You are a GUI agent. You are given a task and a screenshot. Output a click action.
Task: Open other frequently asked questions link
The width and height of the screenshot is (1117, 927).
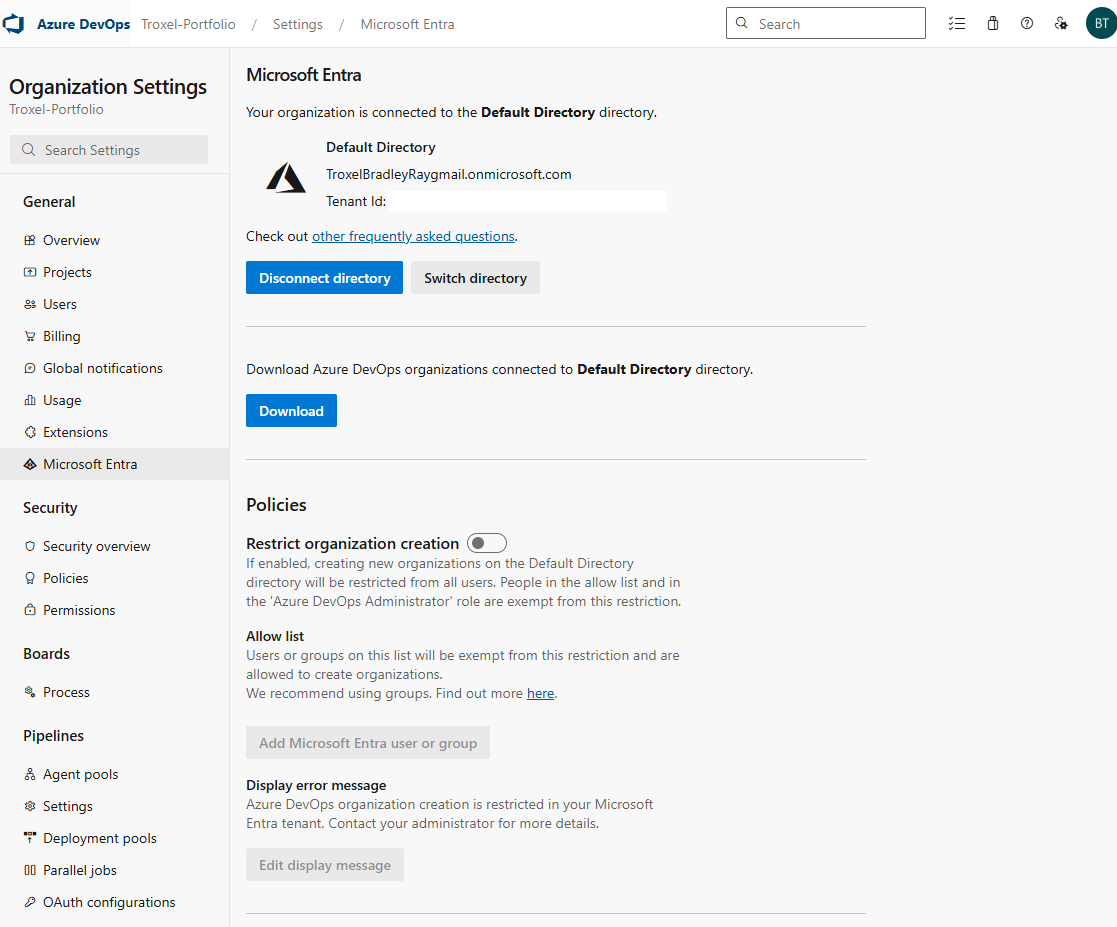coord(413,237)
